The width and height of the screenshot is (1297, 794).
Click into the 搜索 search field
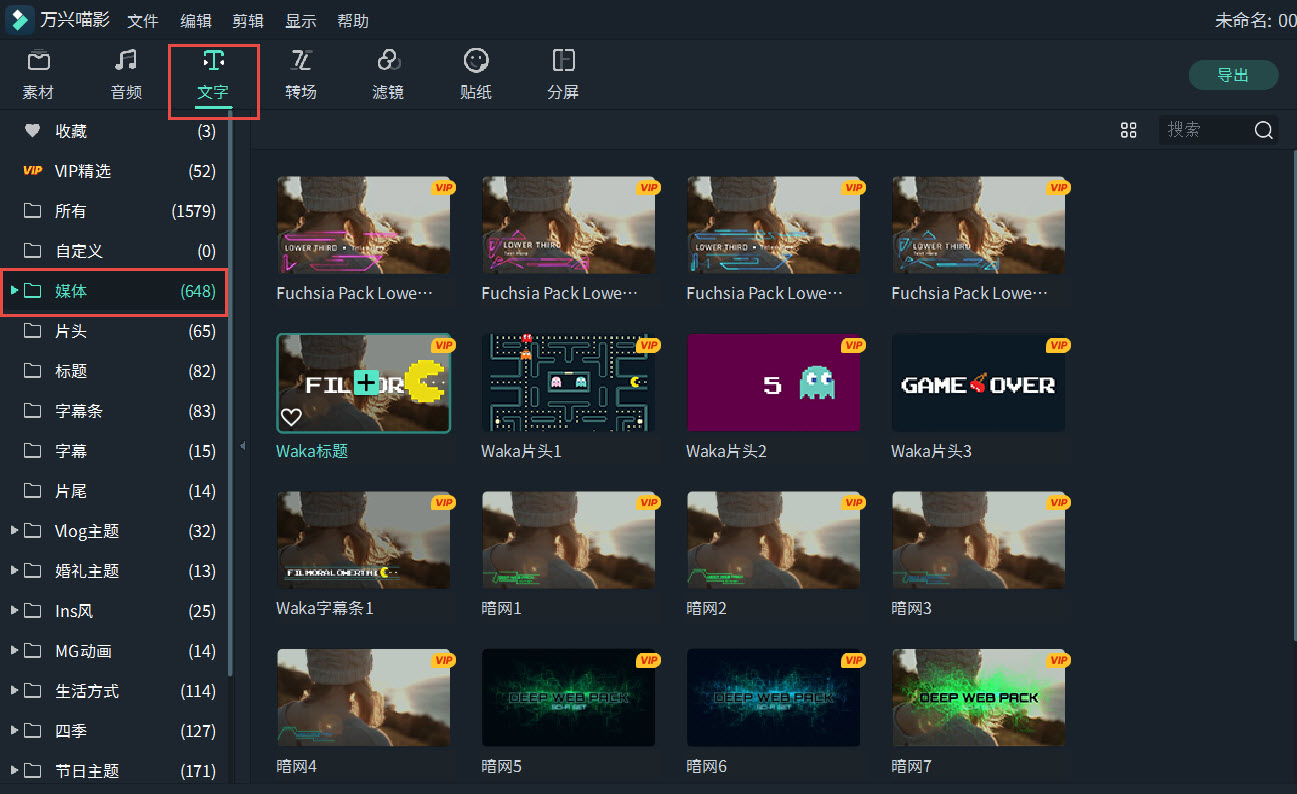pyautogui.click(x=1205, y=130)
